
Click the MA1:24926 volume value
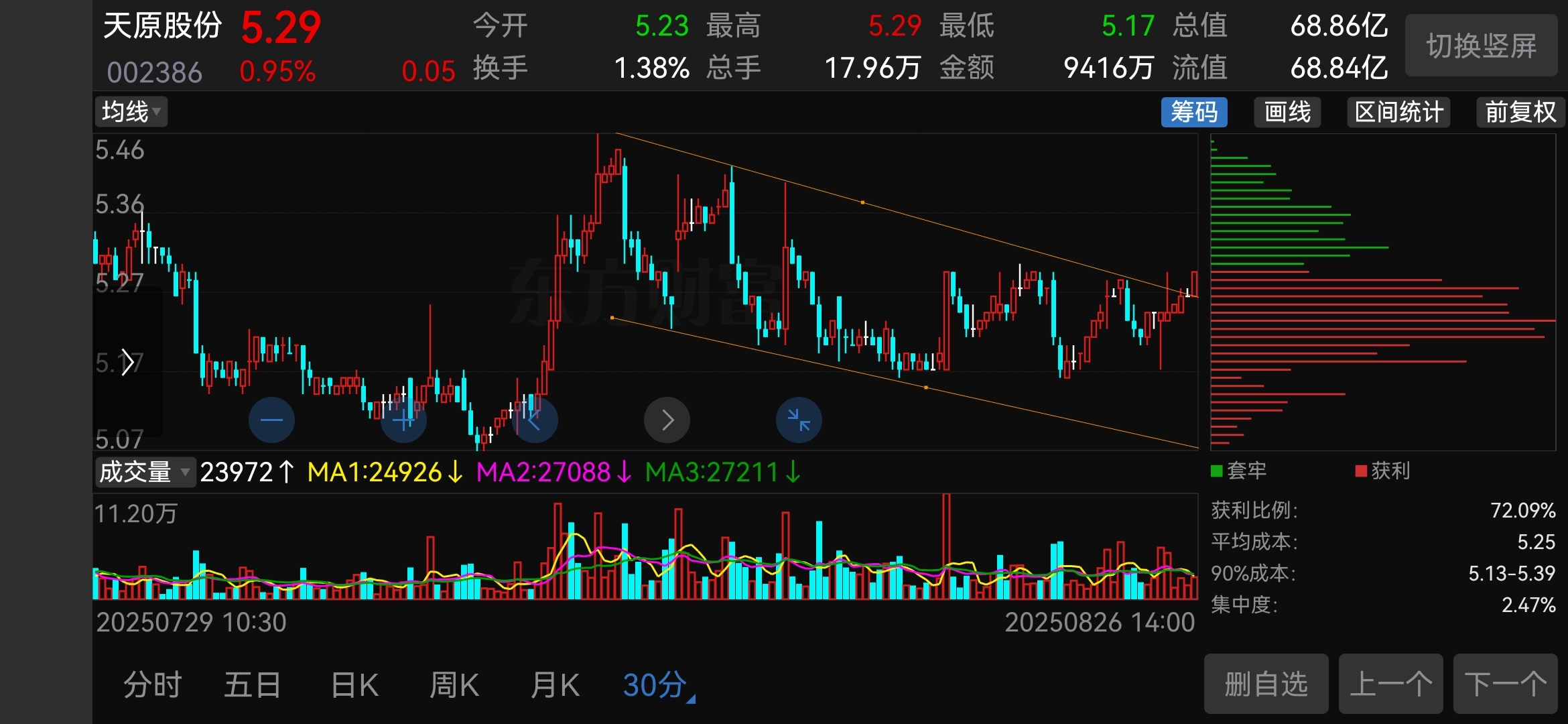pyautogui.click(x=385, y=472)
